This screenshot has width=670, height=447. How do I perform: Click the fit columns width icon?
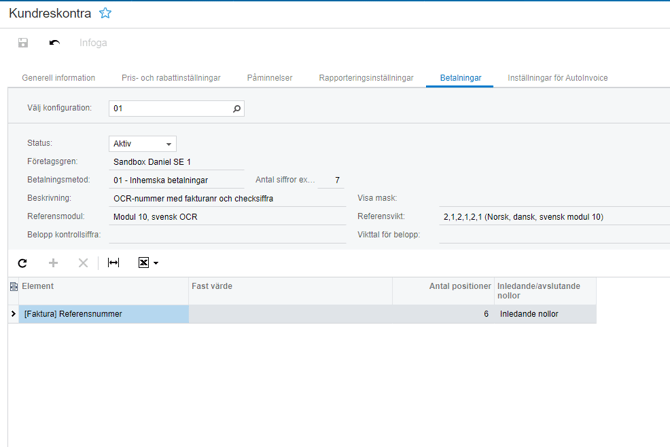[113, 263]
